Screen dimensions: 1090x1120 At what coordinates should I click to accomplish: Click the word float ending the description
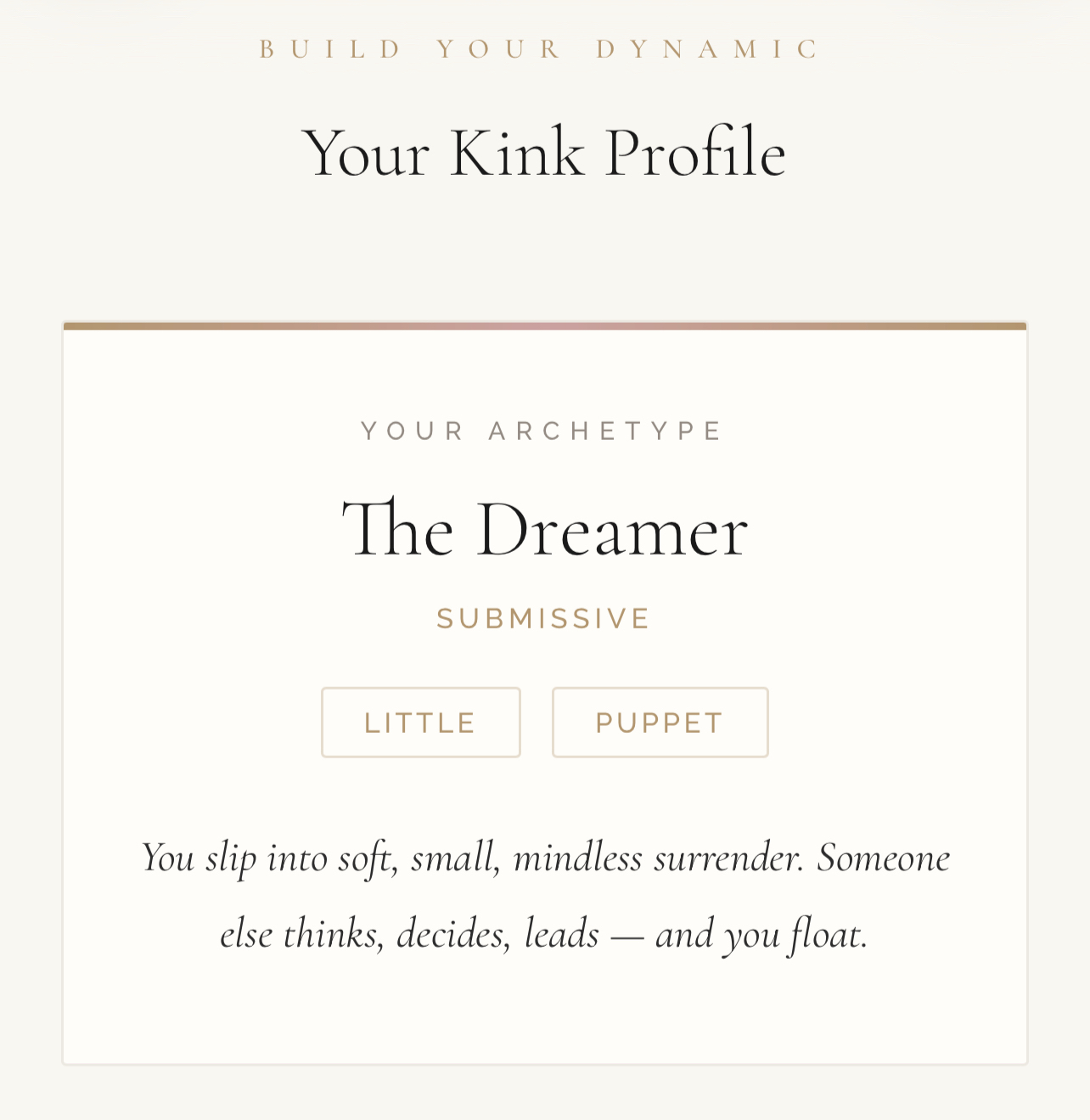(x=827, y=935)
